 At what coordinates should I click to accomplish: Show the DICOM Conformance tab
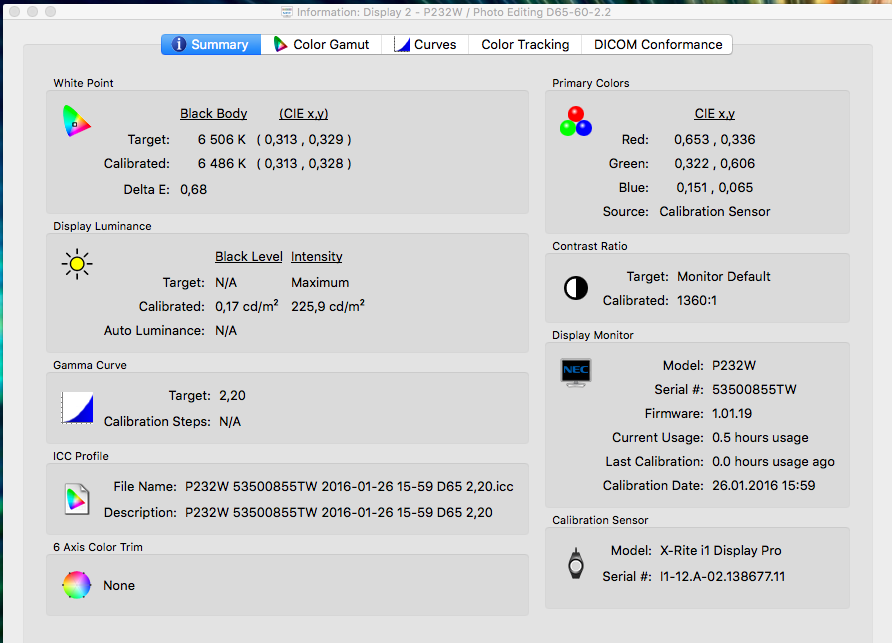[x=657, y=45]
